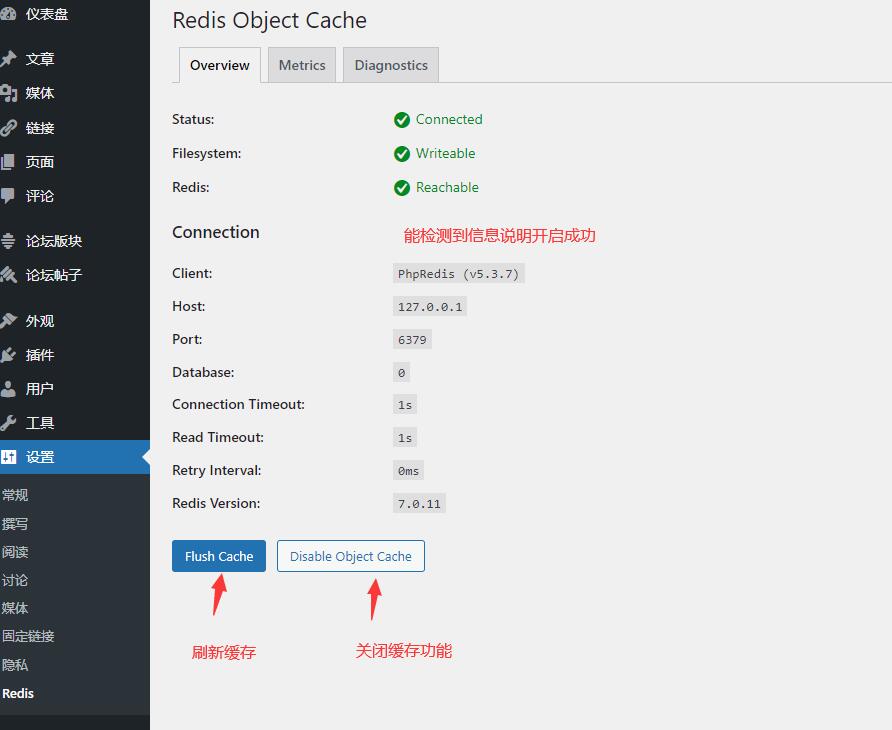Viewport: 892px width, 730px height.
Task: Go to 常规 general settings submenu
Action: click(15, 495)
